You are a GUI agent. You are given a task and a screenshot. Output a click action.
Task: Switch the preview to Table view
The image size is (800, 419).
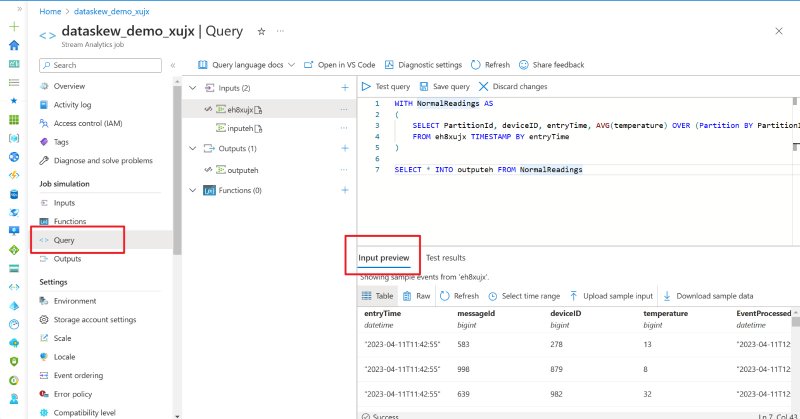click(377, 296)
